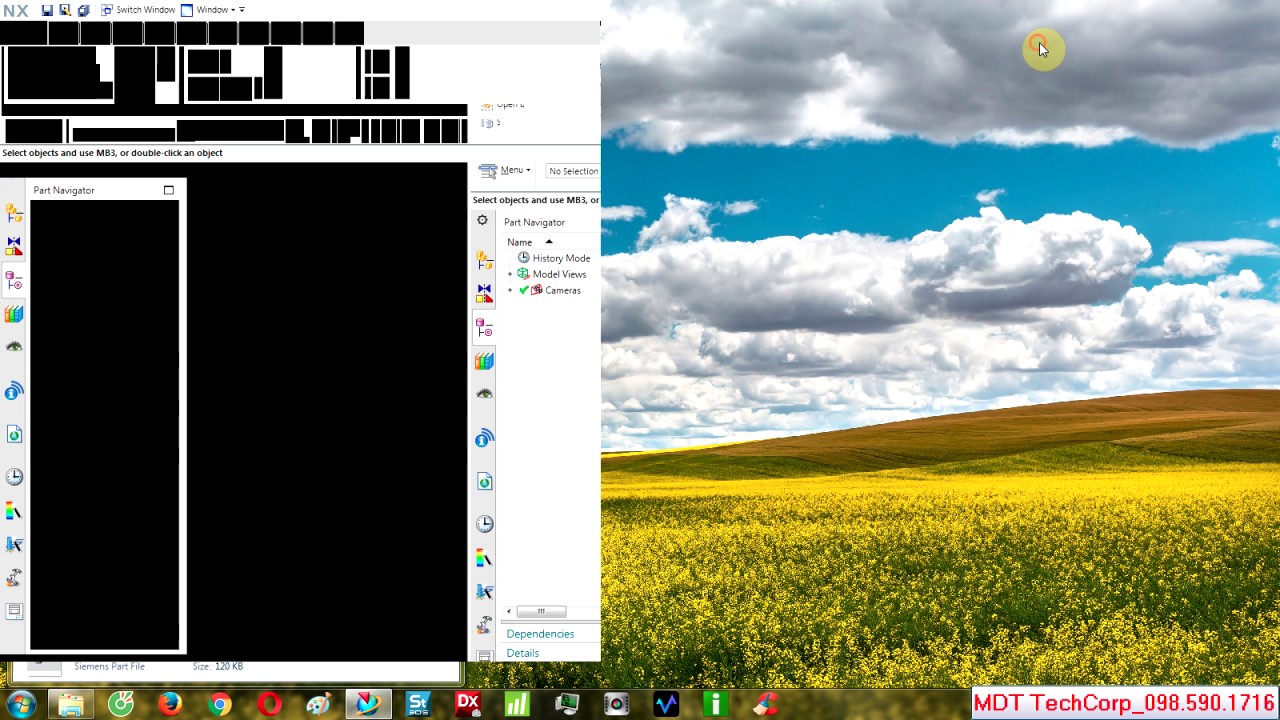Image resolution: width=1280 pixels, height=720 pixels.
Task: Launch Opera from the taskbar
Action: point(269,704)
